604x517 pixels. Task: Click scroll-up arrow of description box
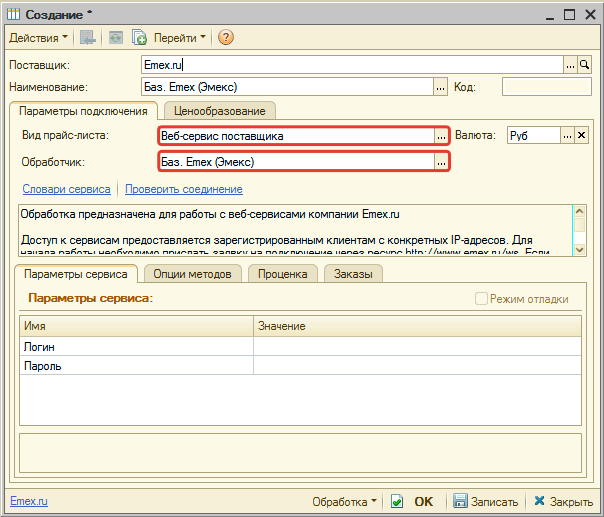(579, 212)
